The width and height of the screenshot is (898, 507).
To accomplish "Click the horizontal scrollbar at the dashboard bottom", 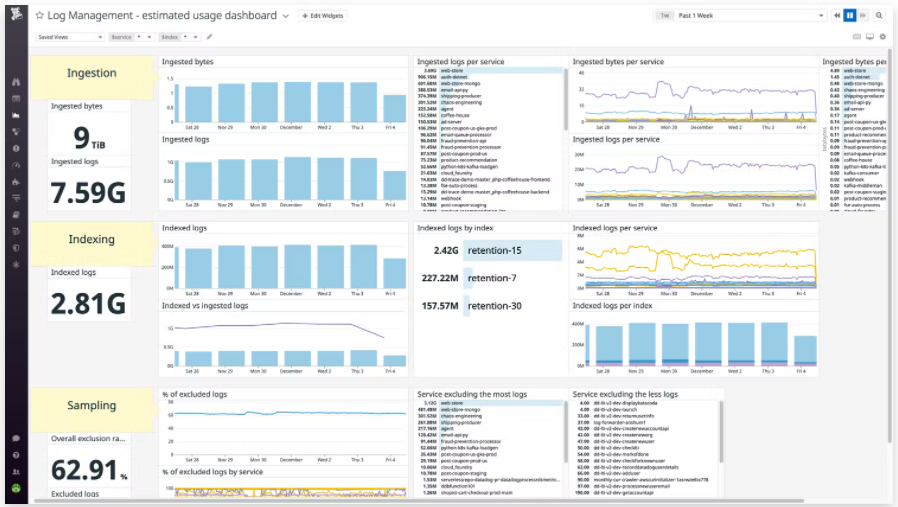I will [400, 500].
